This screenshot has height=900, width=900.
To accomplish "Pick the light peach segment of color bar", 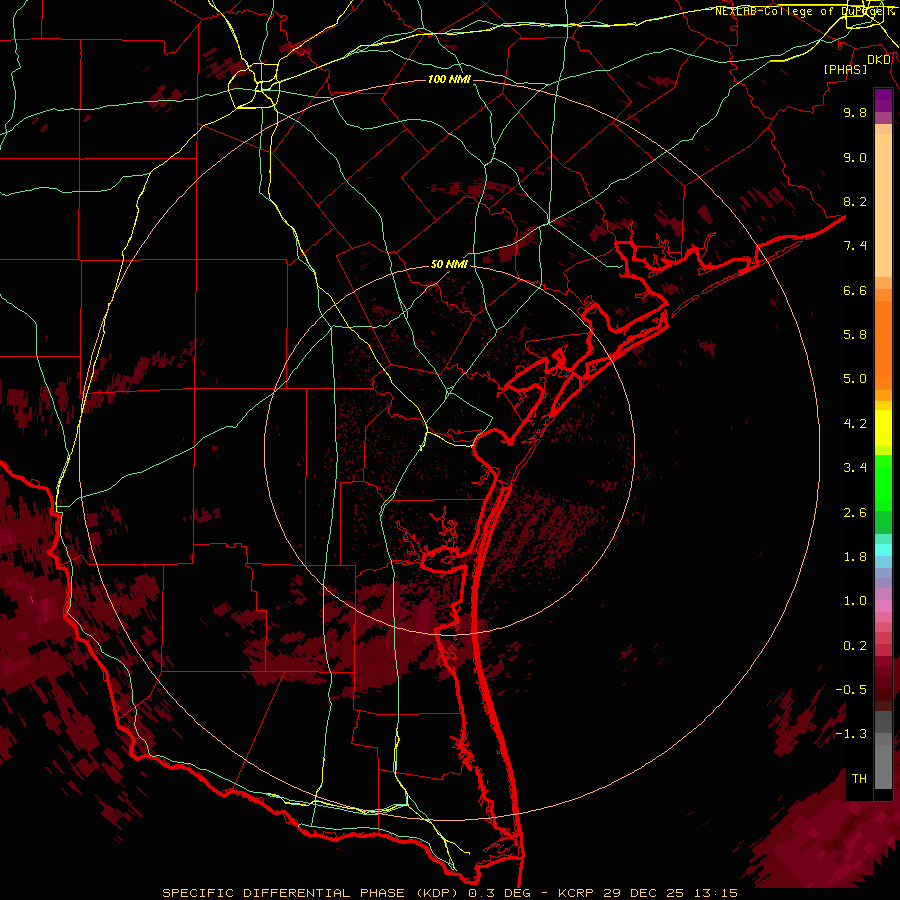I will 883,207.
